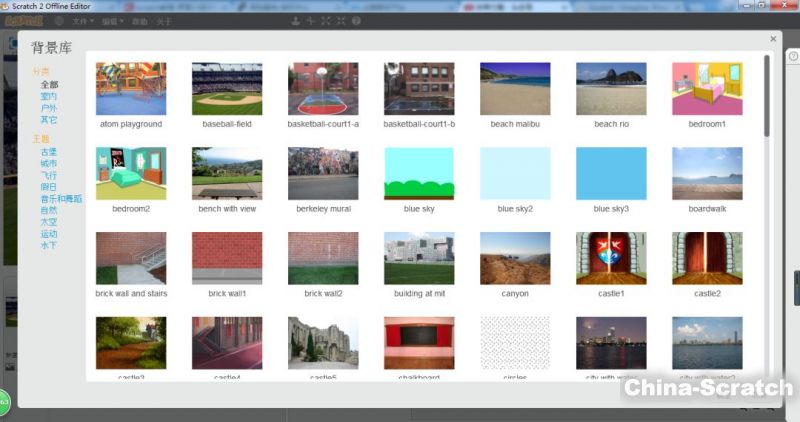Select the Shrink sprite tool icon
800x422 pixels.
341,21
